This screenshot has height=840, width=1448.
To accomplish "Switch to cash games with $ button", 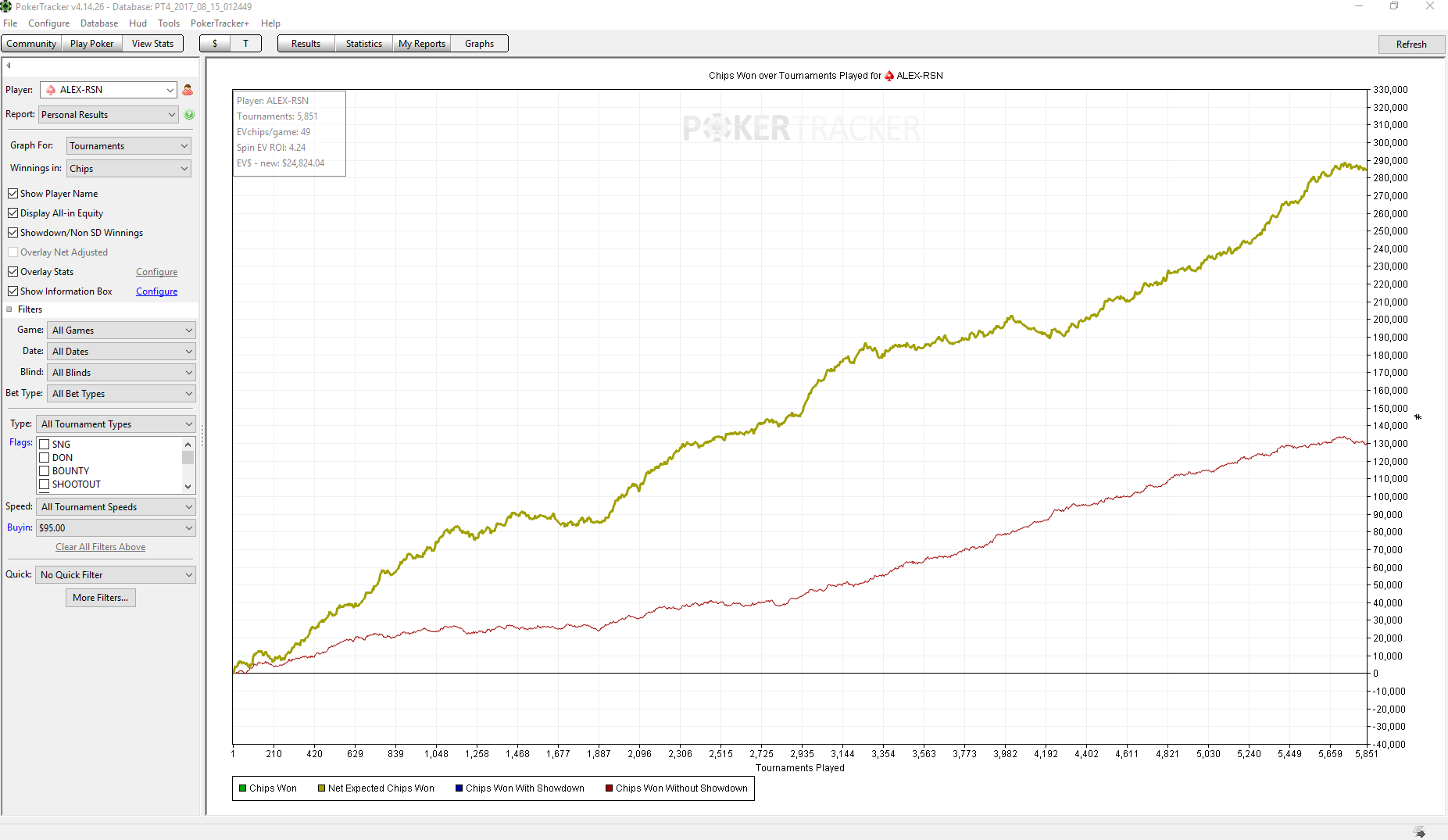I will pos(215,44).
